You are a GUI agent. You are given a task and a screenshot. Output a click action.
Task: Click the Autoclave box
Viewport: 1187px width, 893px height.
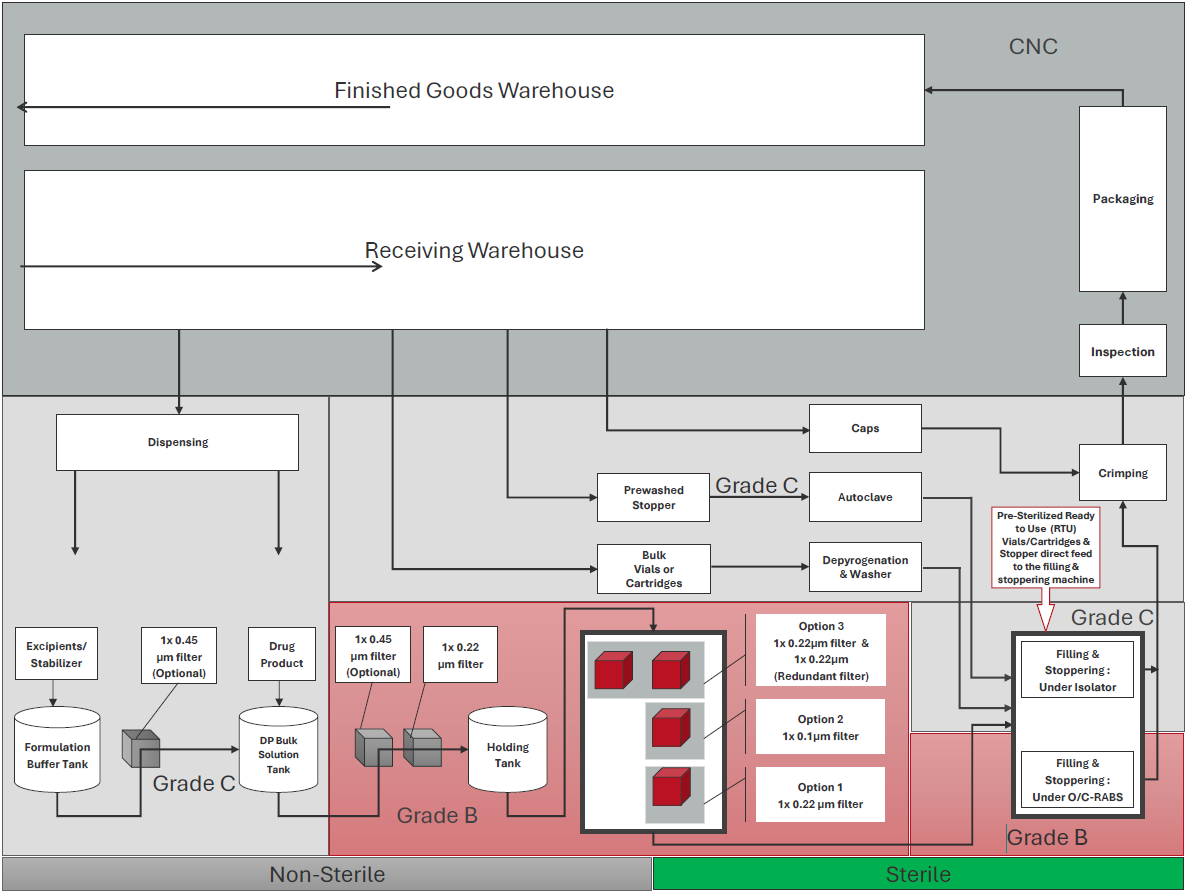point(865,497)
